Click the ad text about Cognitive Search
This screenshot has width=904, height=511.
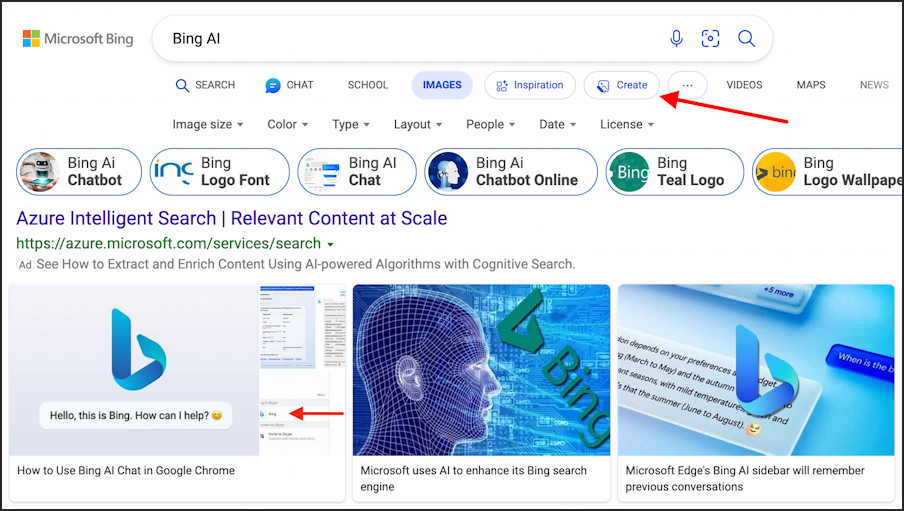[x=306, y=265]
